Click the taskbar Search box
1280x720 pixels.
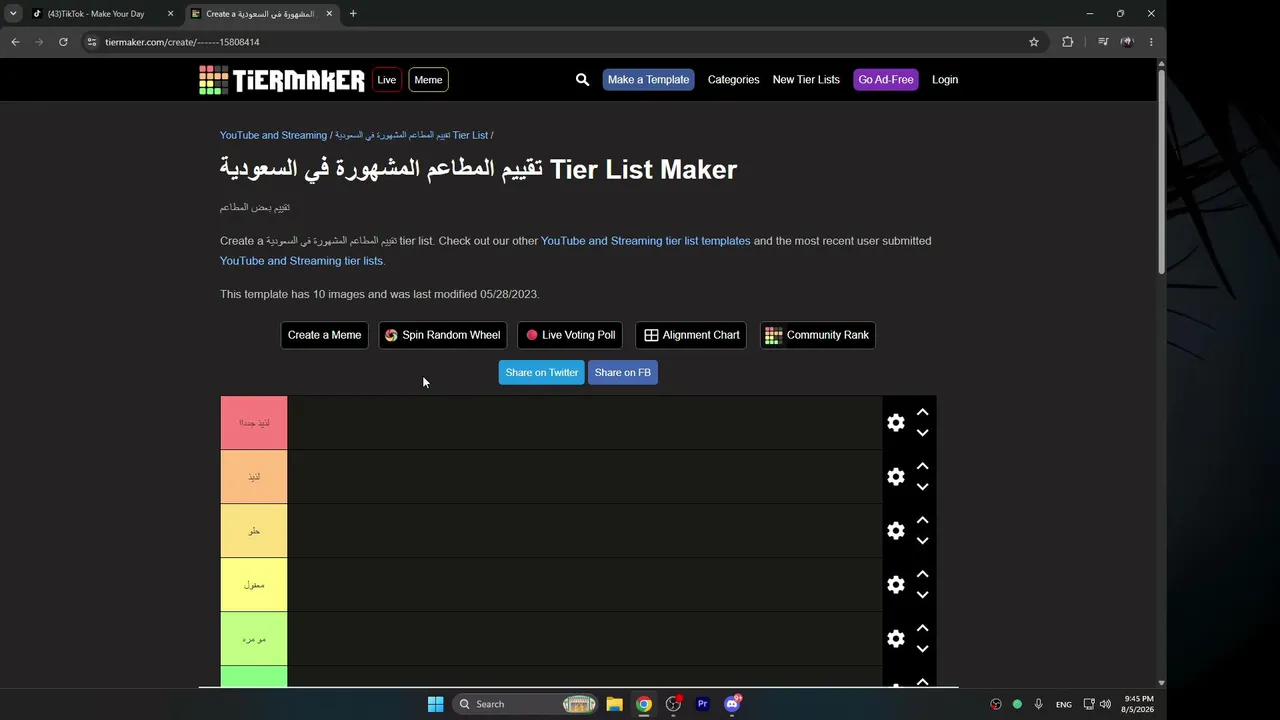[x=526, y=704]
